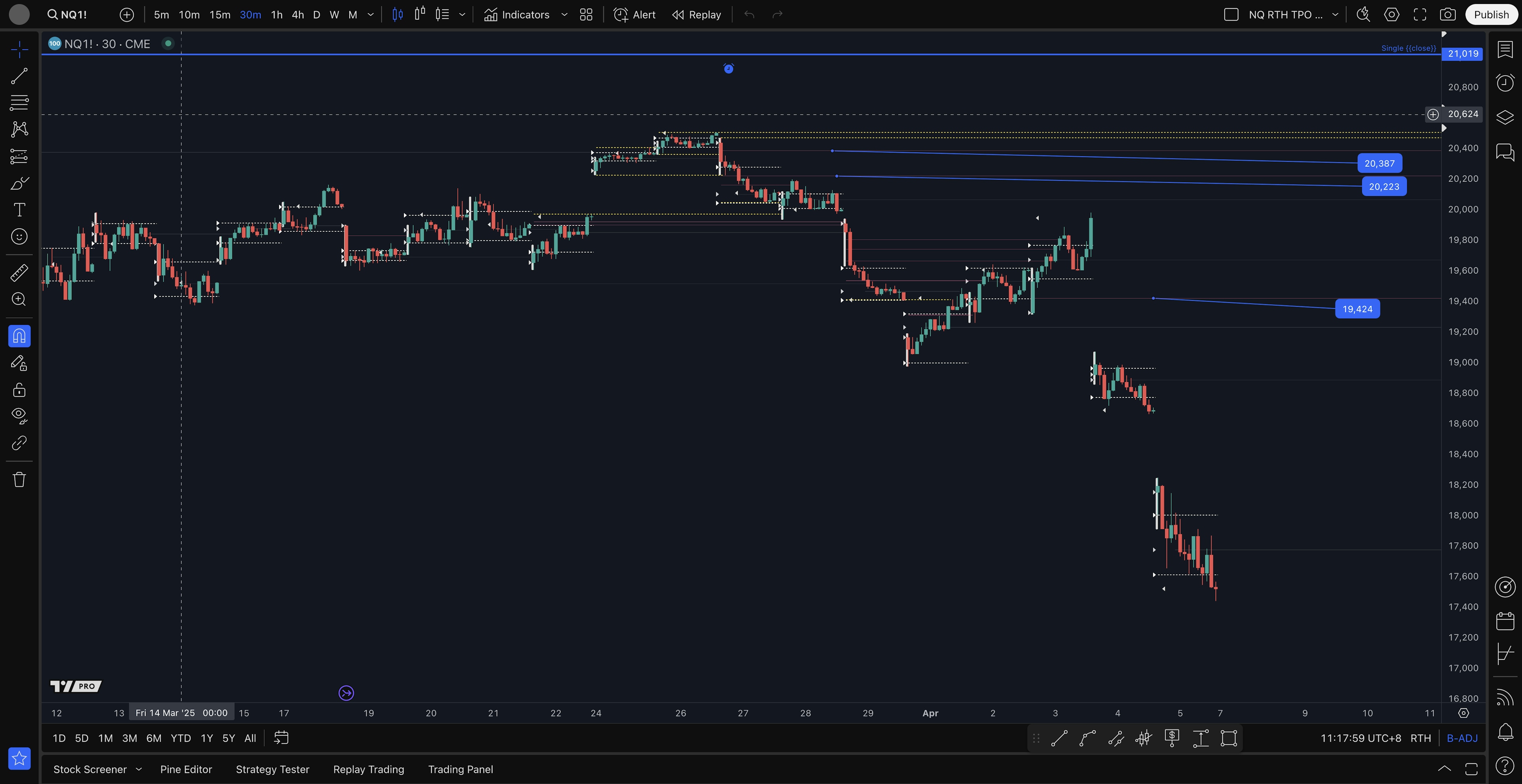Switch to Strategy Tester tab
Screen dimensions: 1522x784
(x=272, y=769)
